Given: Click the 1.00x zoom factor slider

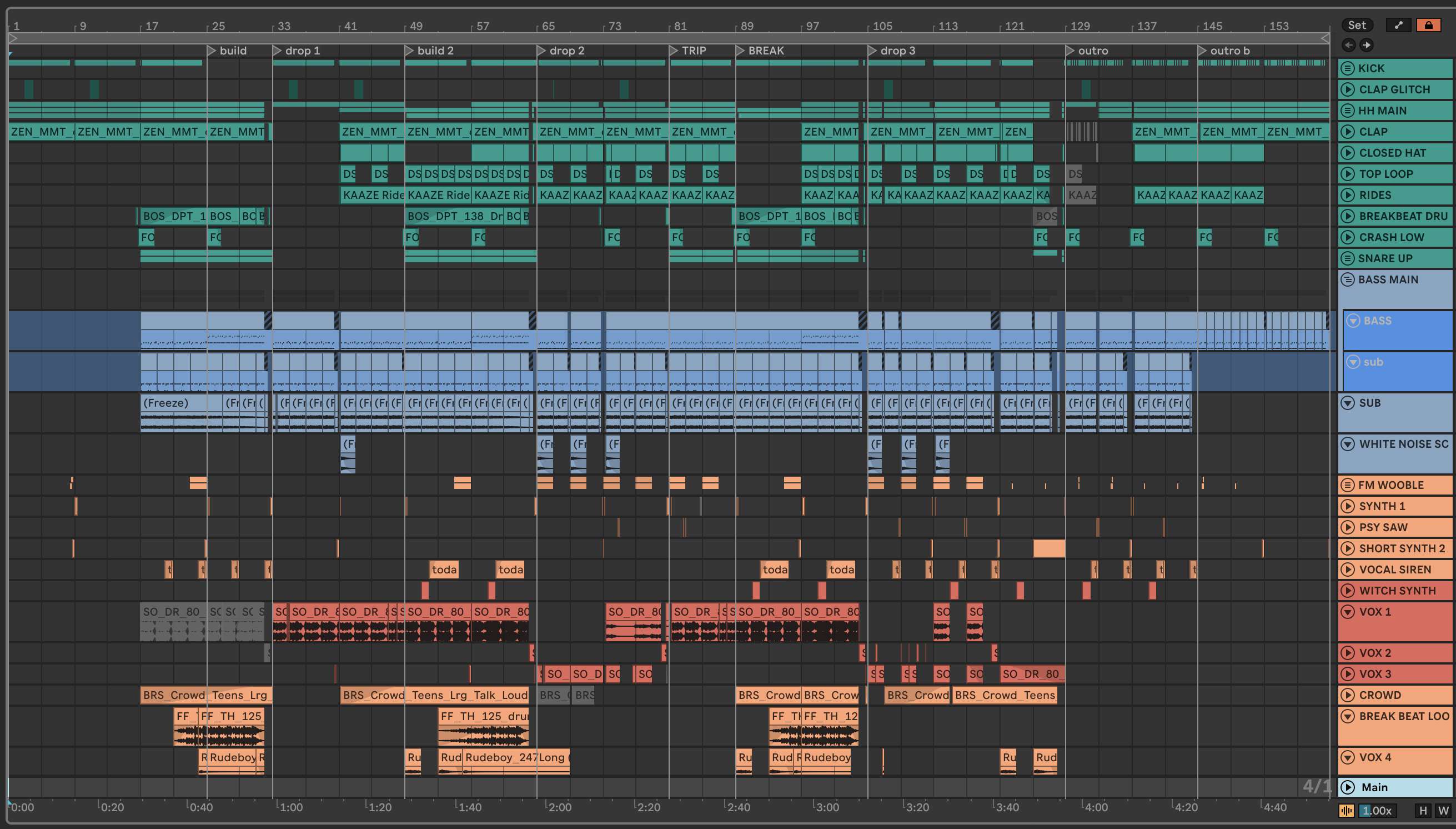Looking at the screenshot, I should pyautogui.click(x=1377, y=811).
